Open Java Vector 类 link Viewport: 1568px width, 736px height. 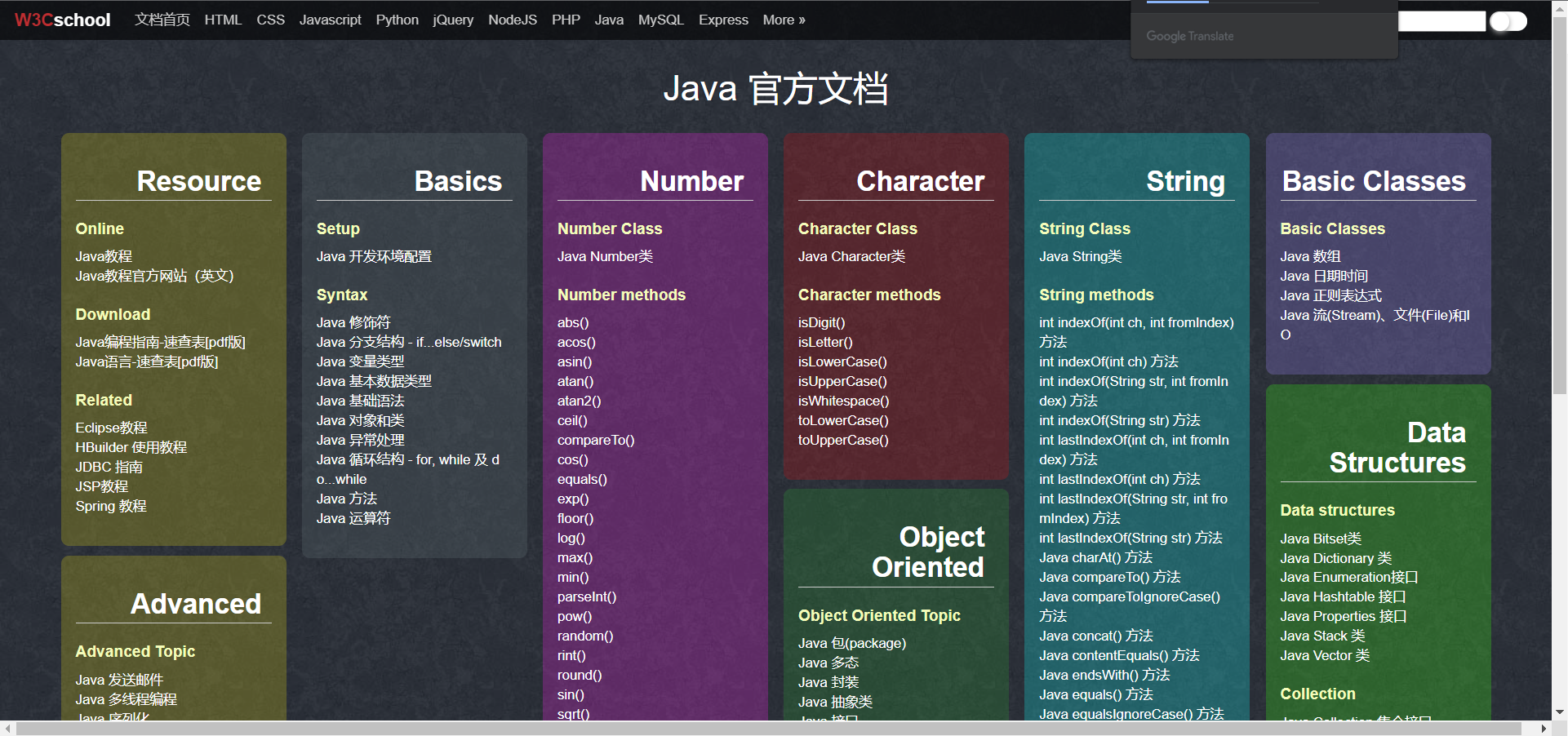pyautogui.click(x=1325, y=655)
